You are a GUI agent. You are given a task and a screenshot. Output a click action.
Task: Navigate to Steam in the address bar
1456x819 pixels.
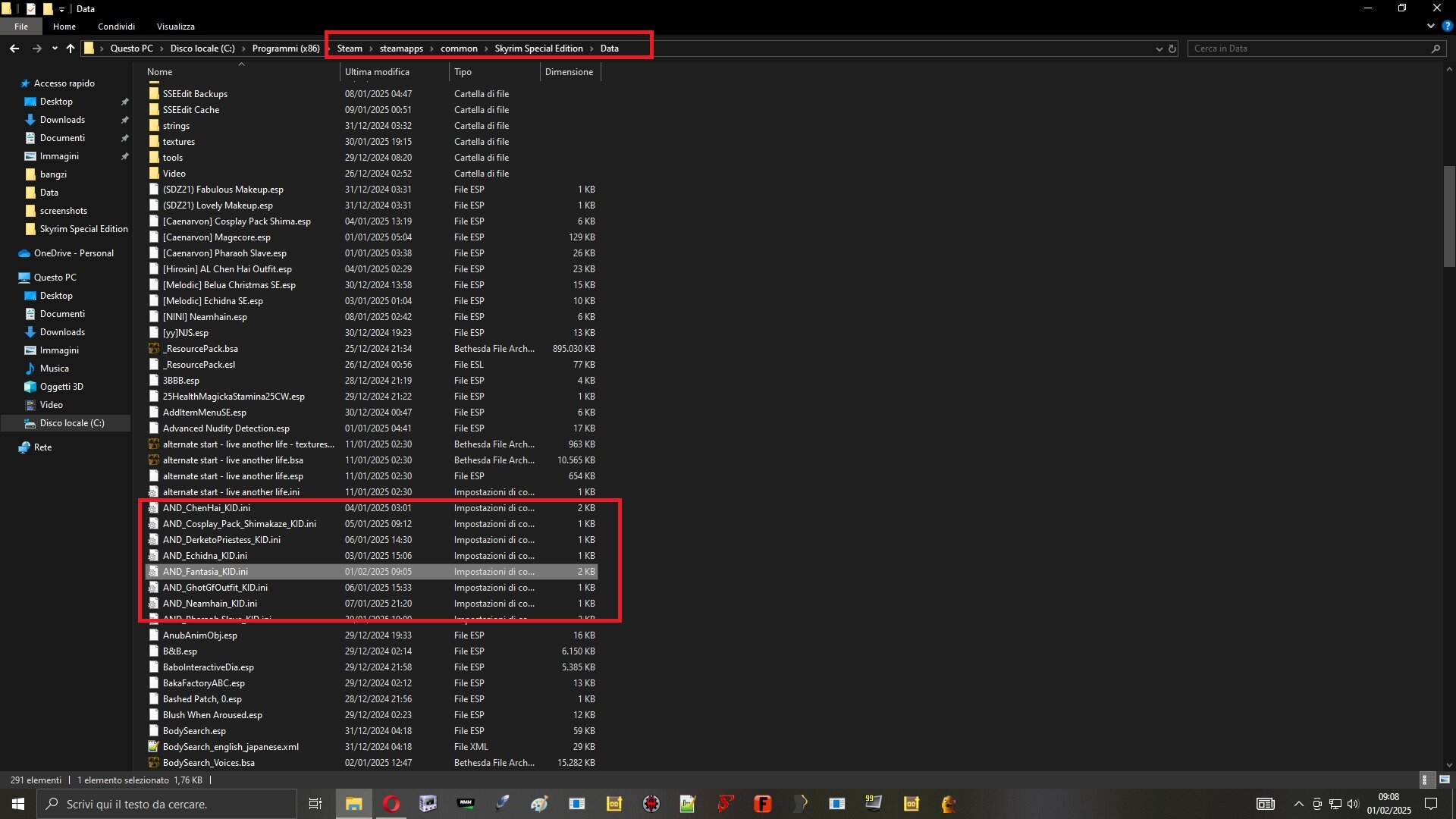click(x=350, y=49)
